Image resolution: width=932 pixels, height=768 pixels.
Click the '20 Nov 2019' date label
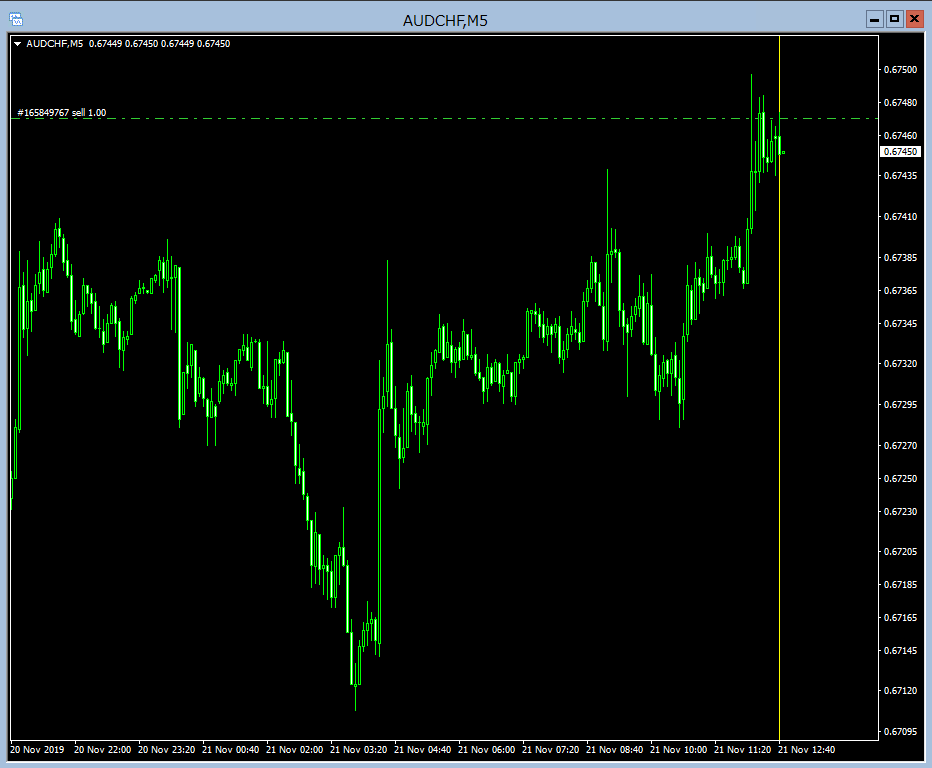pyautogui.click(x=37, y=750)
